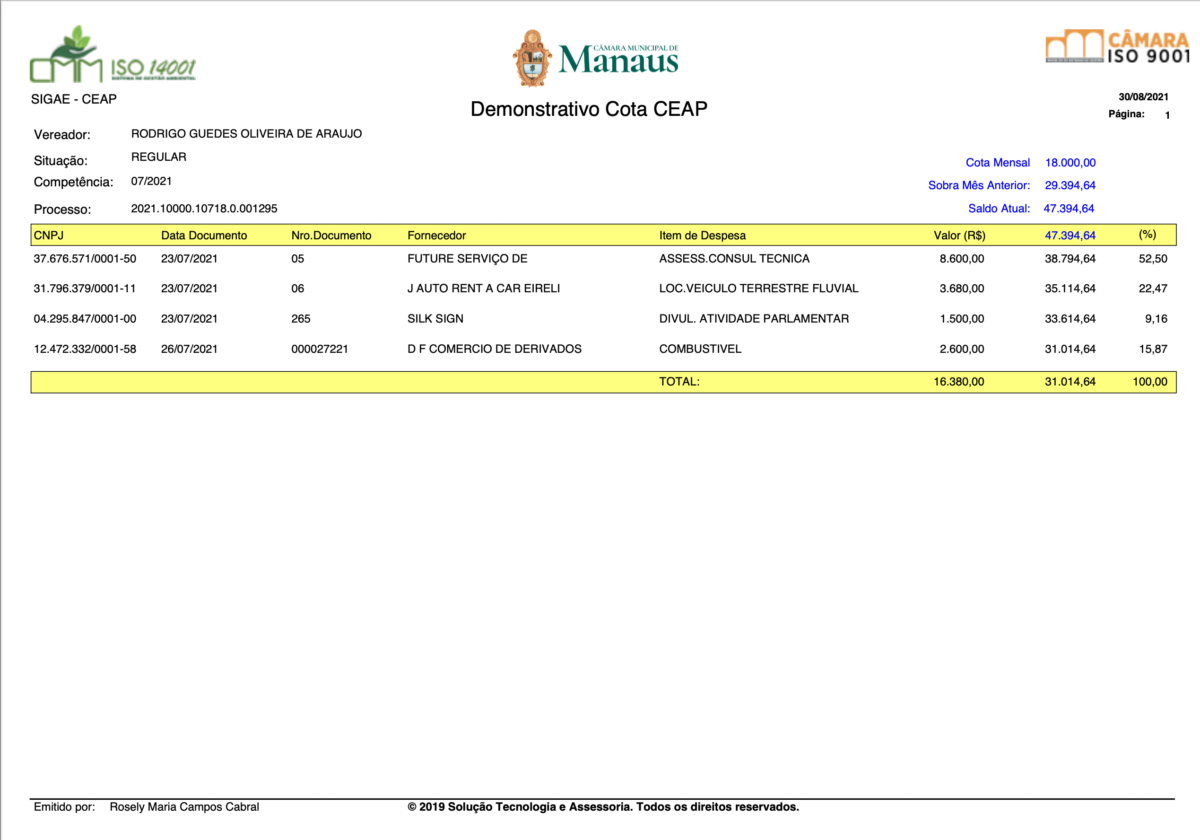The width and height of the screenshot is (1200, 840).
Task: Click the 'Fornecedor' column header
Action: [x=437, y=236]
